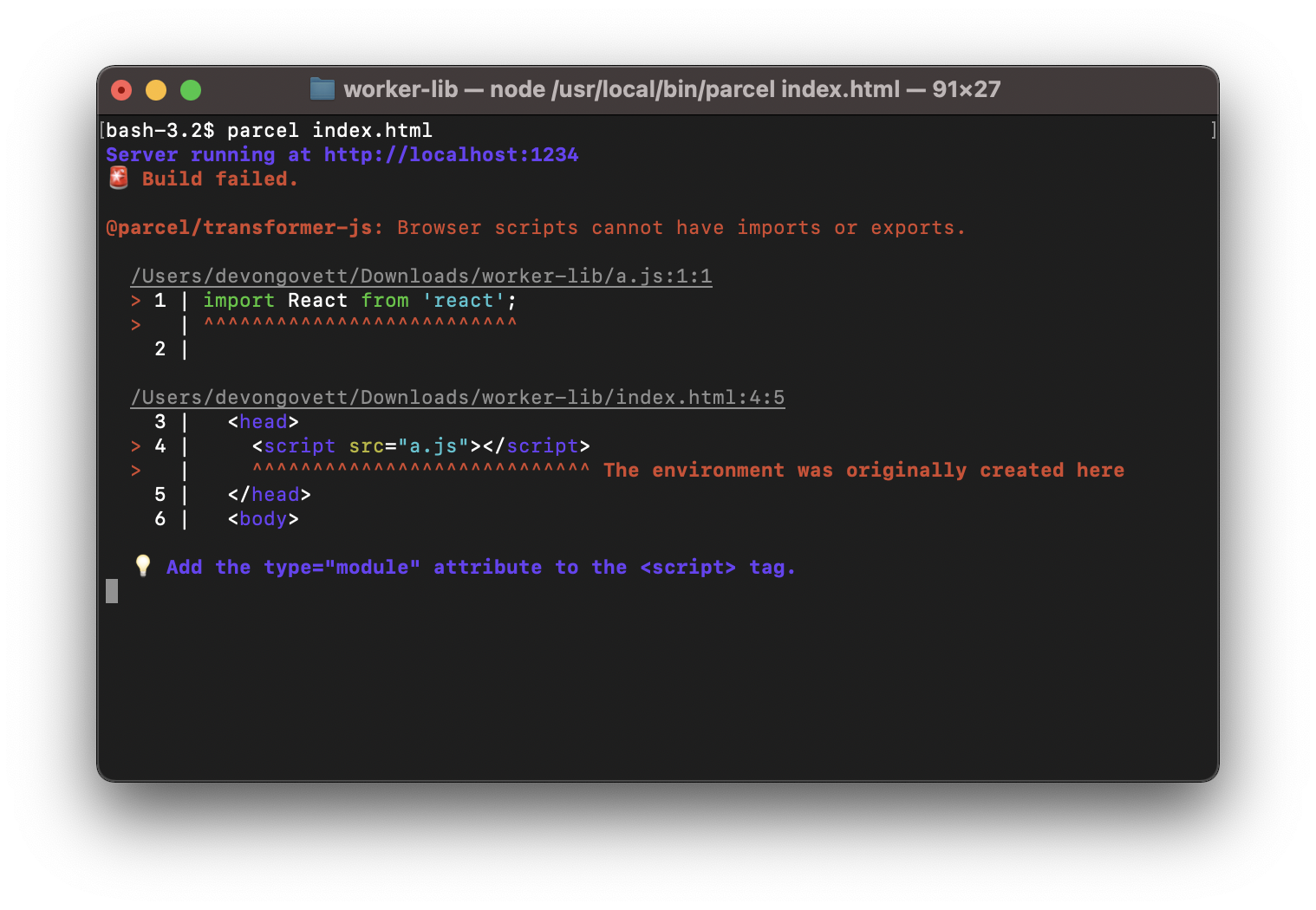Click the error arrow beside line 1
Screen dimensions: 1316x910
[135, 300]
